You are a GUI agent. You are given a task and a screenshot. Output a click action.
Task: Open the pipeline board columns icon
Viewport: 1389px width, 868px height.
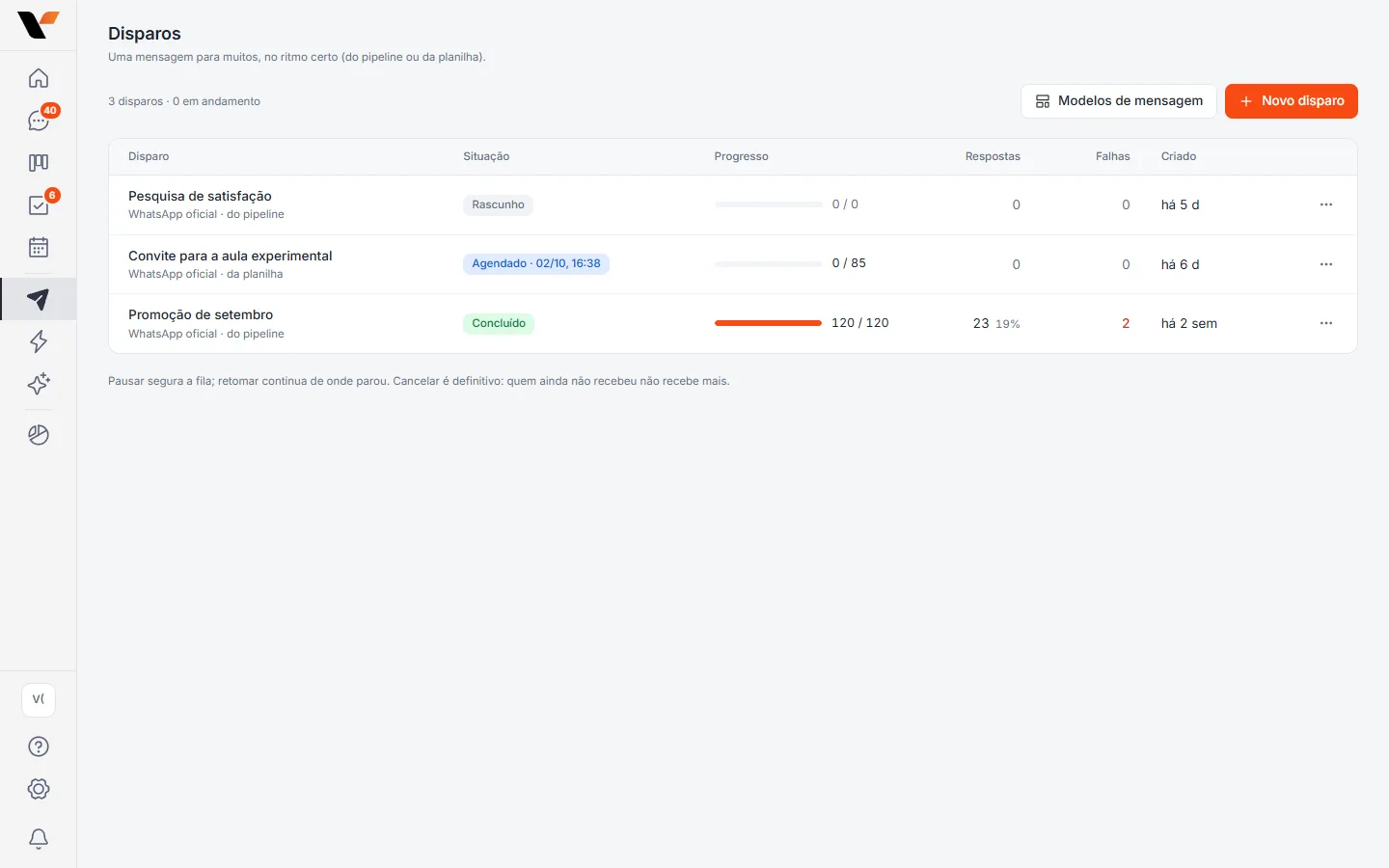39,163
